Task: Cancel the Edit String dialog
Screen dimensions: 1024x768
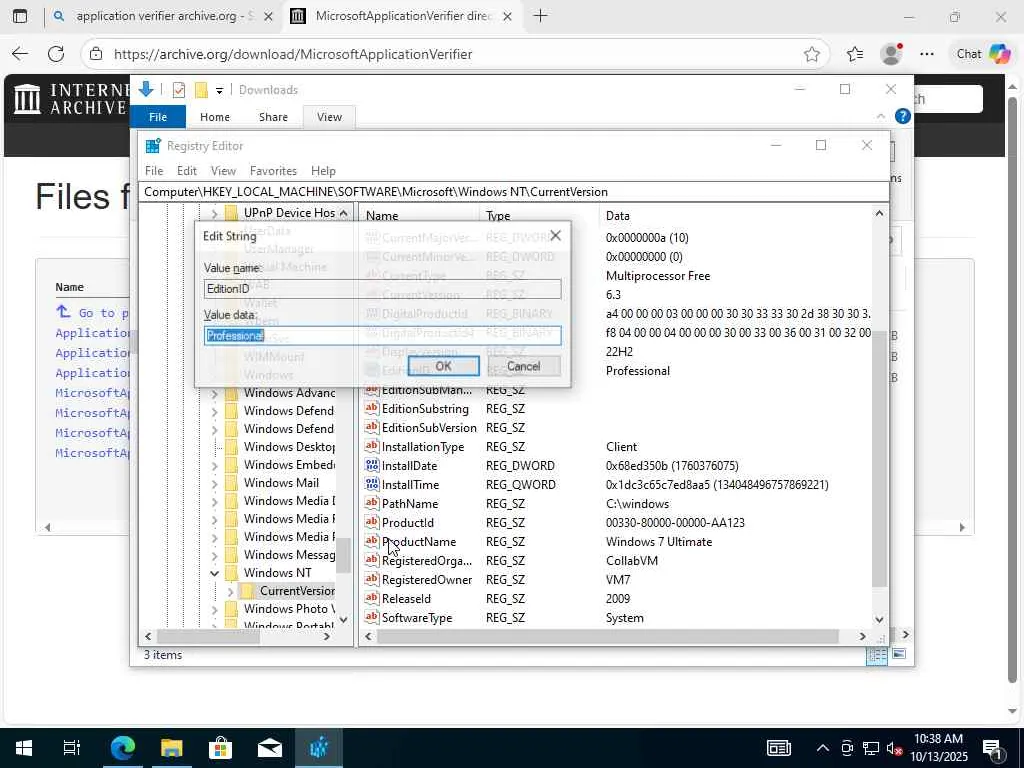Action: coord(524,366)
